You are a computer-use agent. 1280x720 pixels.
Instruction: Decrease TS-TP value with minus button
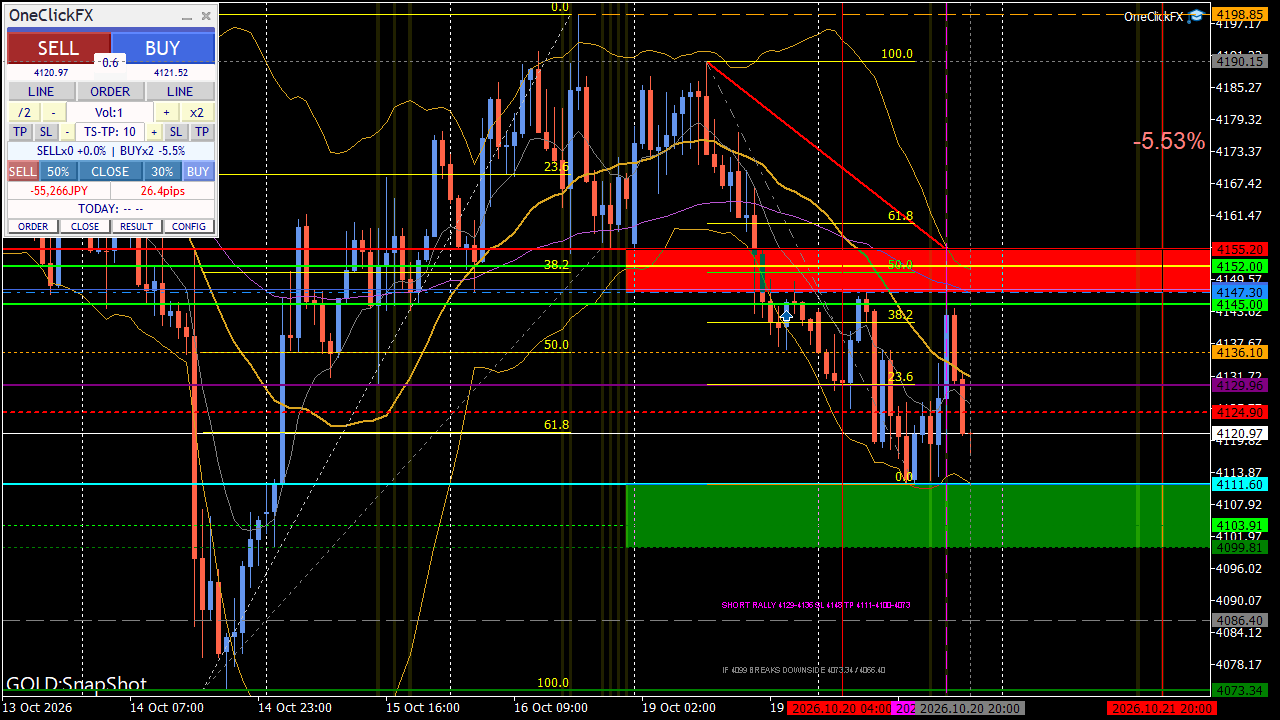67,132
